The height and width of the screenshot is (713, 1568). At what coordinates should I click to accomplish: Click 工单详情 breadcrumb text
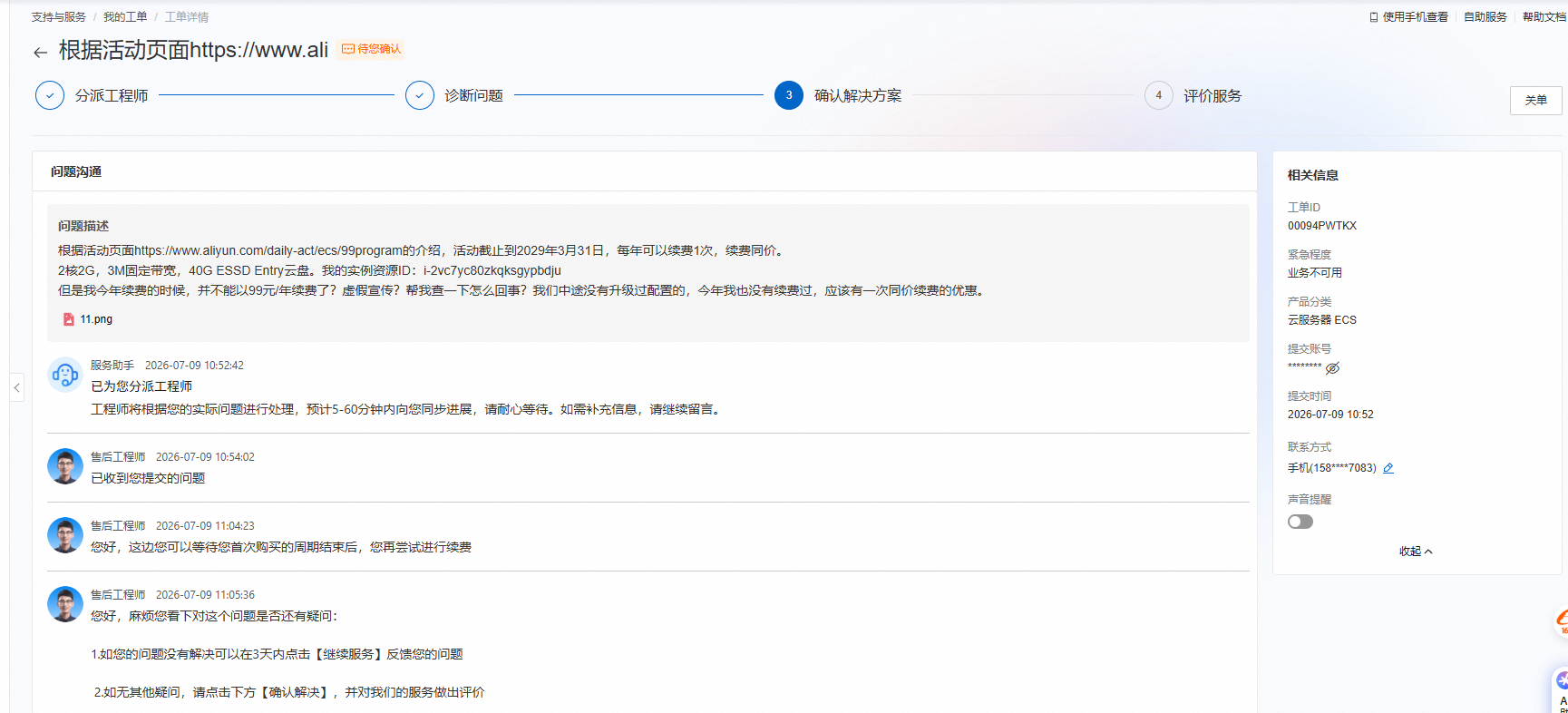coord(187,17)
